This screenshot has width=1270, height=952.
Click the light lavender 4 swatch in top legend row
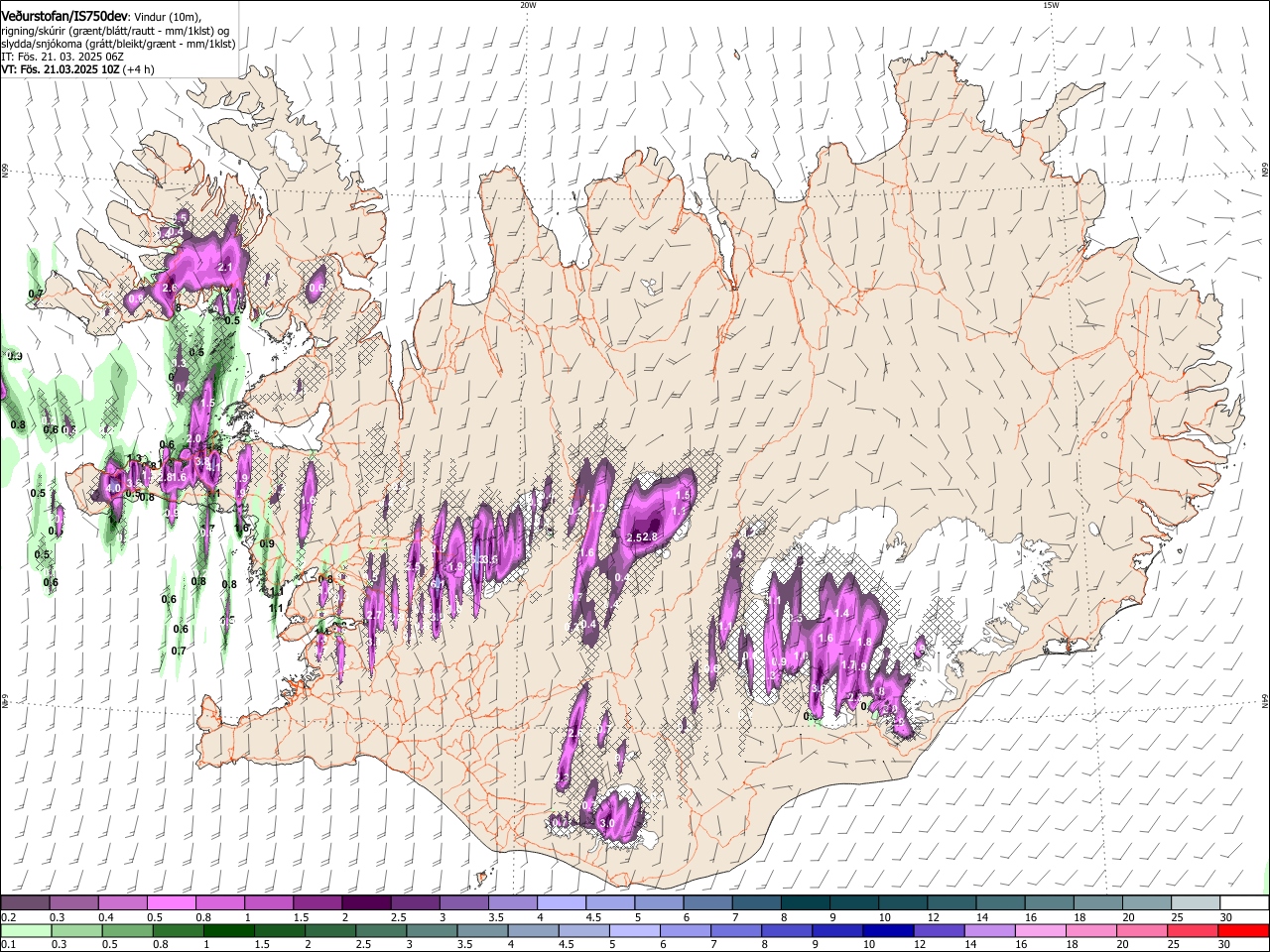click(561, 902)
